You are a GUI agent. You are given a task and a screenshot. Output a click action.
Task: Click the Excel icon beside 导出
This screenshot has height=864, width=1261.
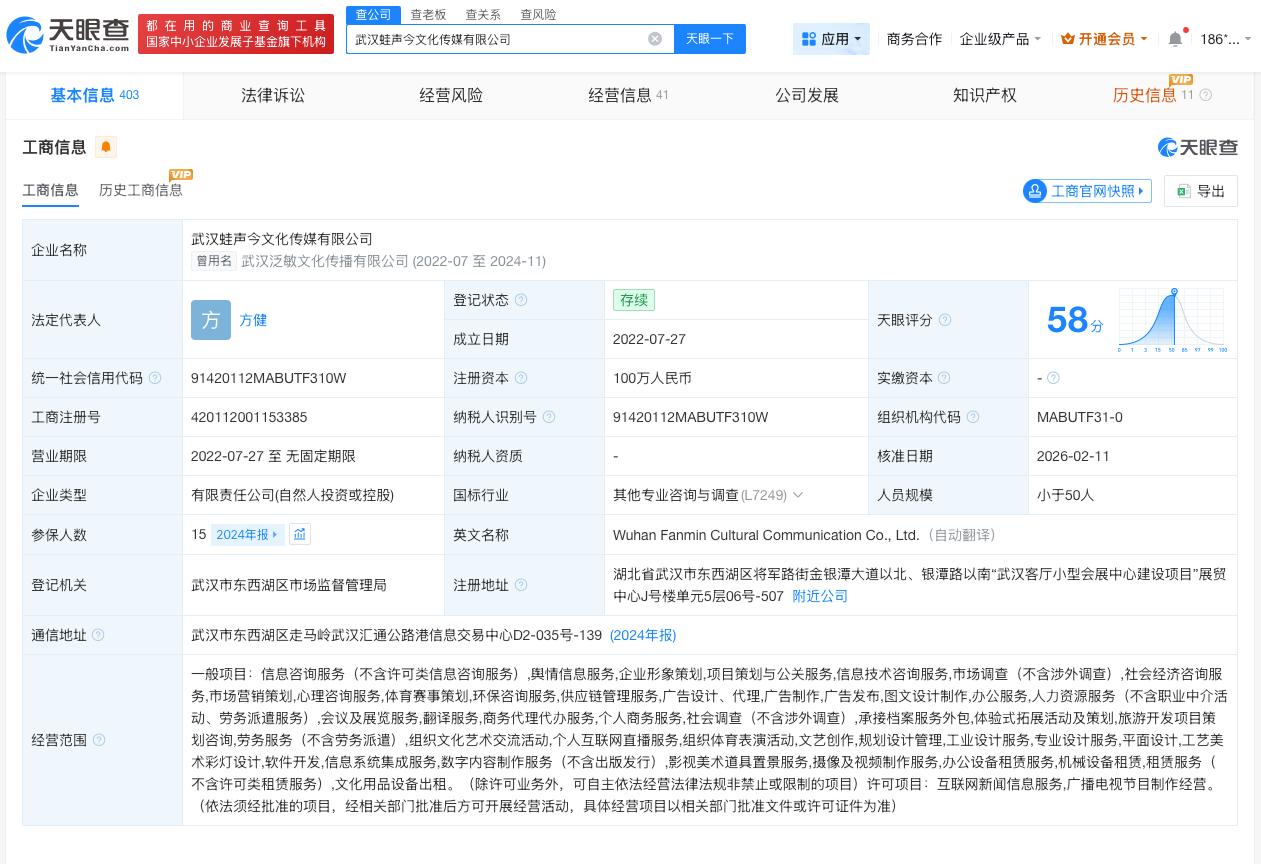[x=1184, y=191]
